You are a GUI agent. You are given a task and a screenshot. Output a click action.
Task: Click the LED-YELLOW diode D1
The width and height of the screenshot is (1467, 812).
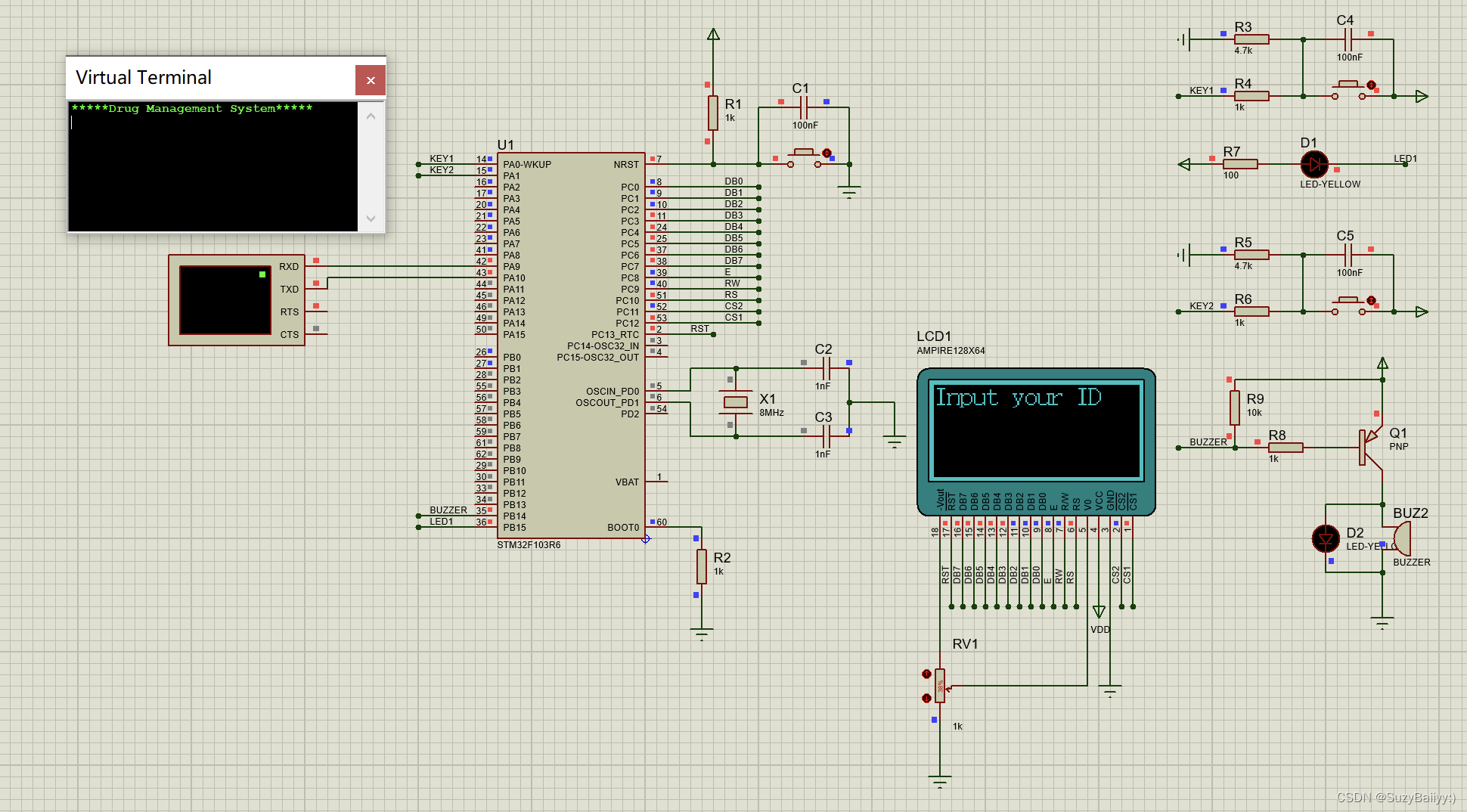point(1314,165)
